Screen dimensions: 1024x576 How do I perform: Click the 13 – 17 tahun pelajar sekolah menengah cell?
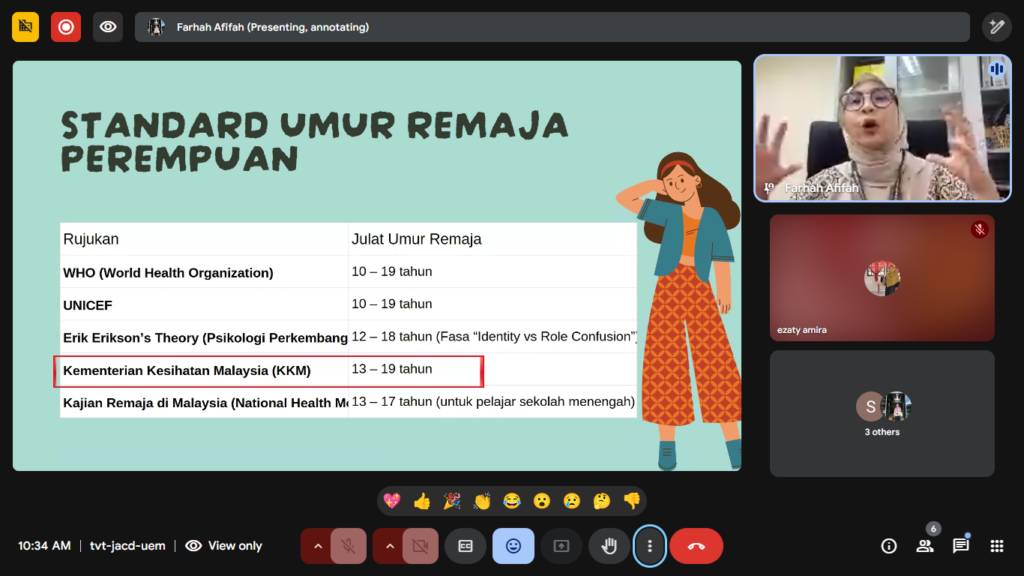[x=493, y=402]
